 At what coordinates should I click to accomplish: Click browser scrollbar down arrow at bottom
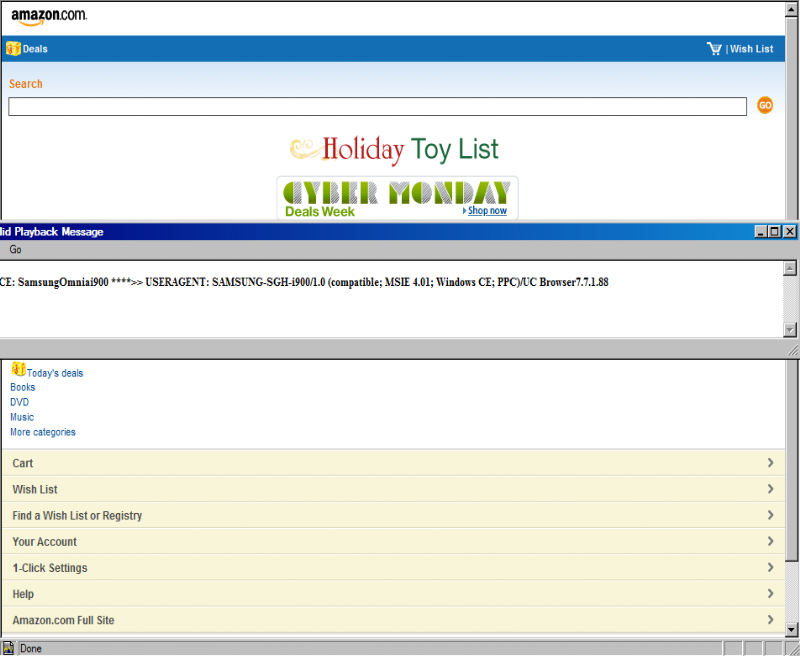791,629
